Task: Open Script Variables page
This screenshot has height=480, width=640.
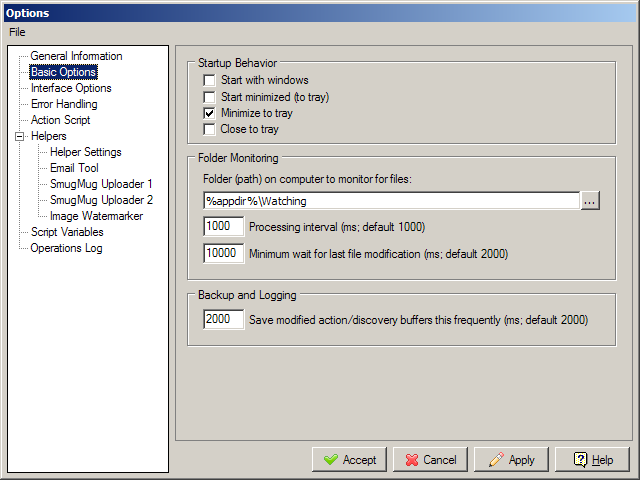Action: [x=67, y=232]
